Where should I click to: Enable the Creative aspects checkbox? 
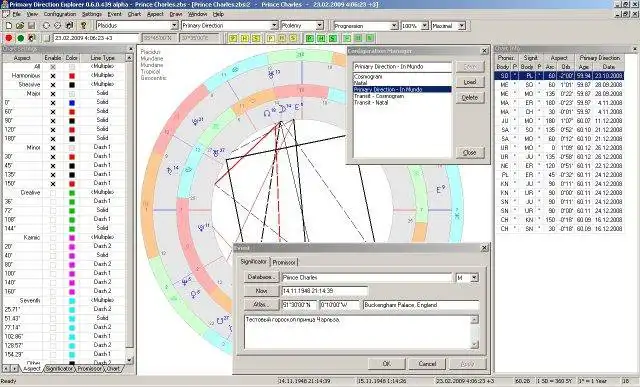53,192
